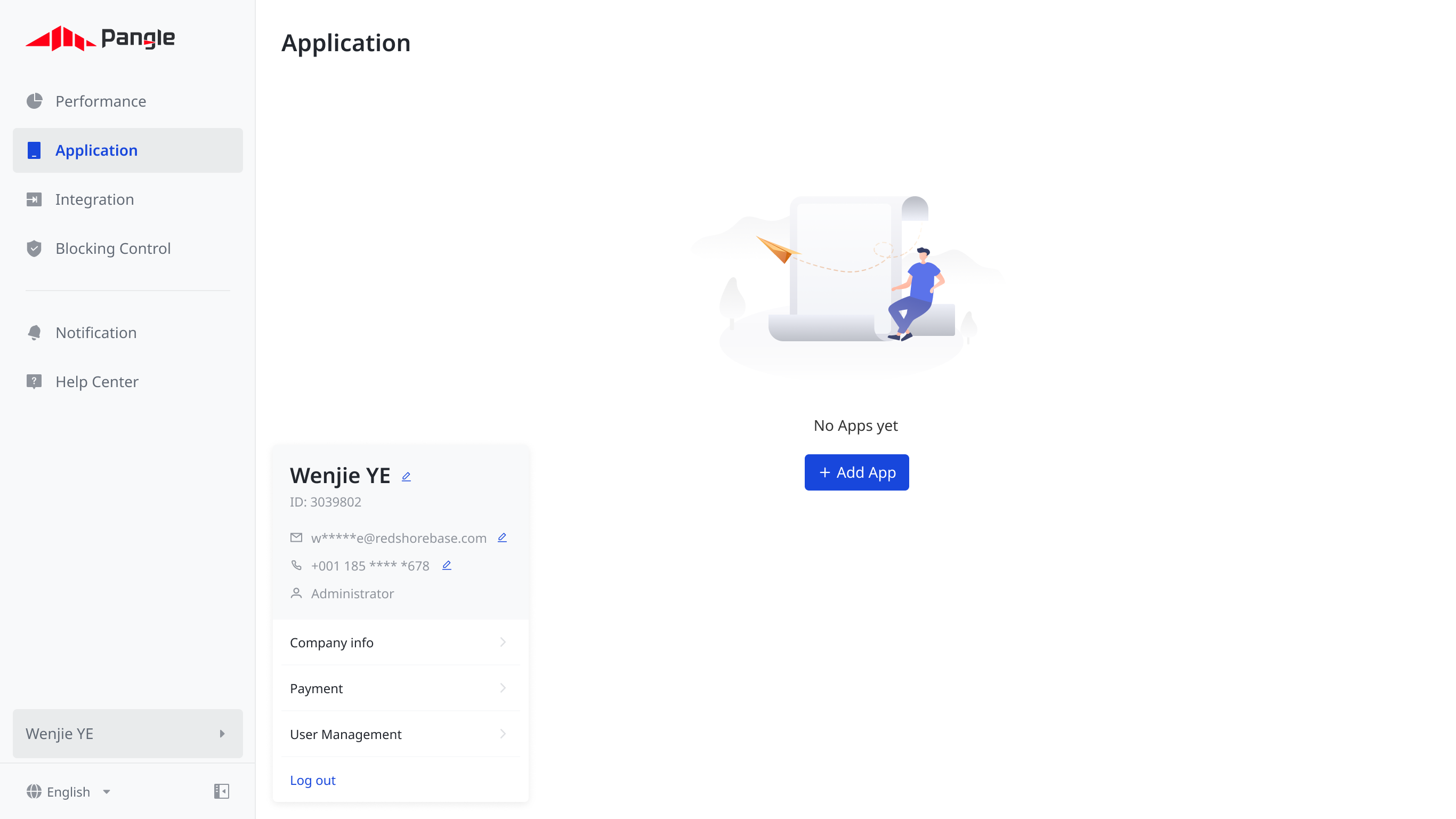Image resolution: width=1456 pixels, height=819 pixels.
Task: Open Performance via its pie chart icon
Action: coord(35,101)
